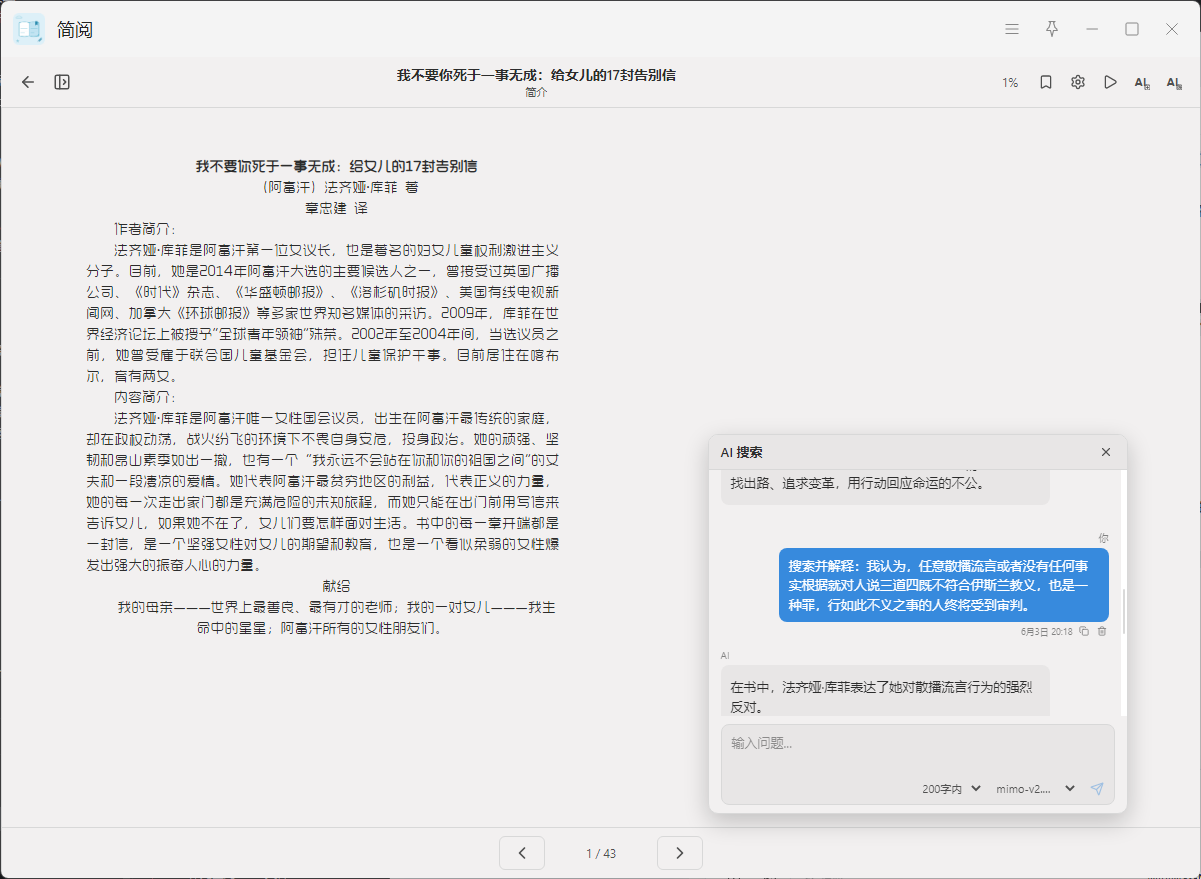Go back with the left arrow icon

pos(28,82)
